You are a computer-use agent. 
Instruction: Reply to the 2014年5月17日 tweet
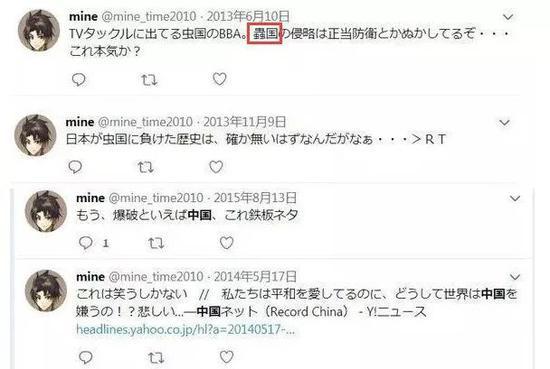click(x=86, y=357)
